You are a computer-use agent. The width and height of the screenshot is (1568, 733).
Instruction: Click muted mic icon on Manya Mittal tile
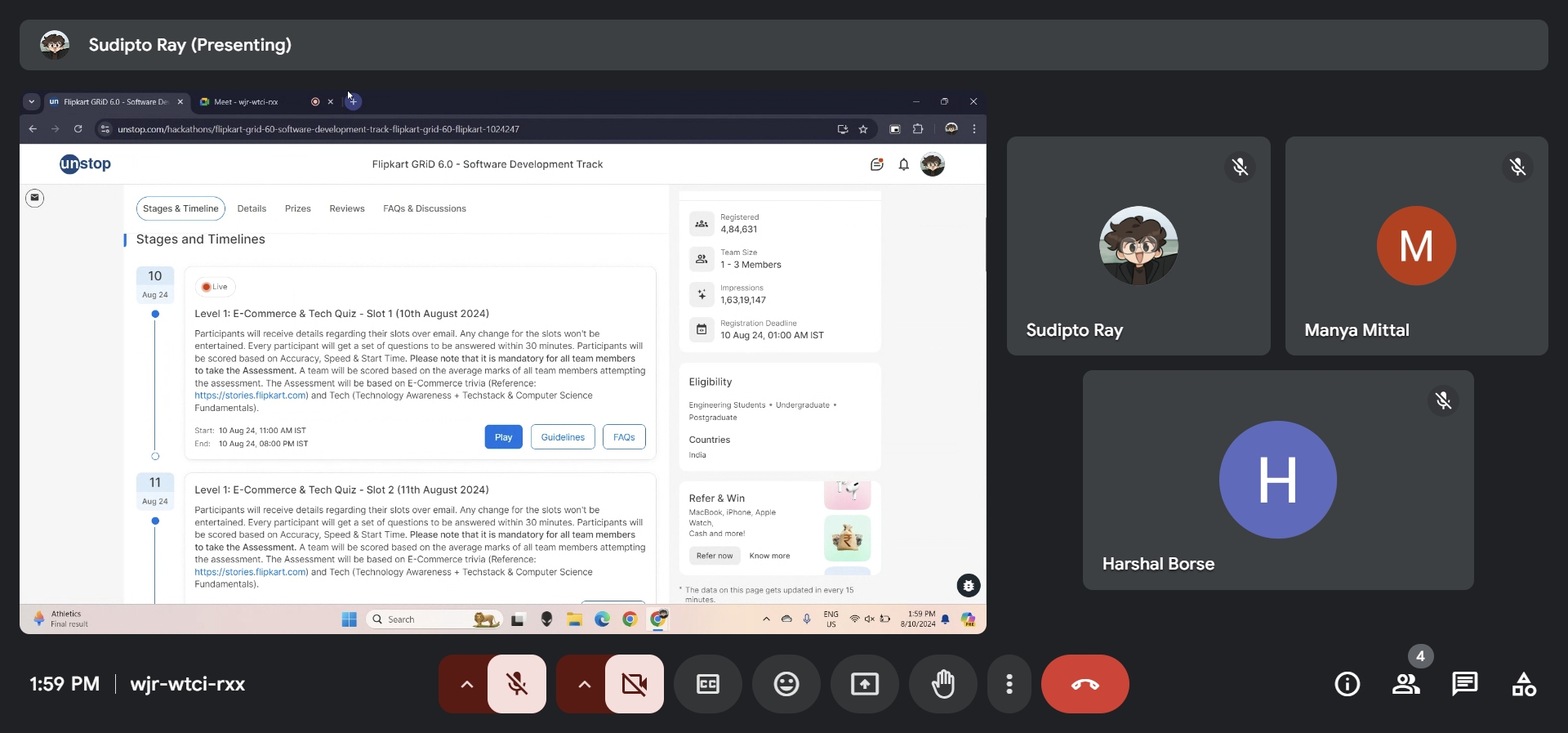point(1517,167)
